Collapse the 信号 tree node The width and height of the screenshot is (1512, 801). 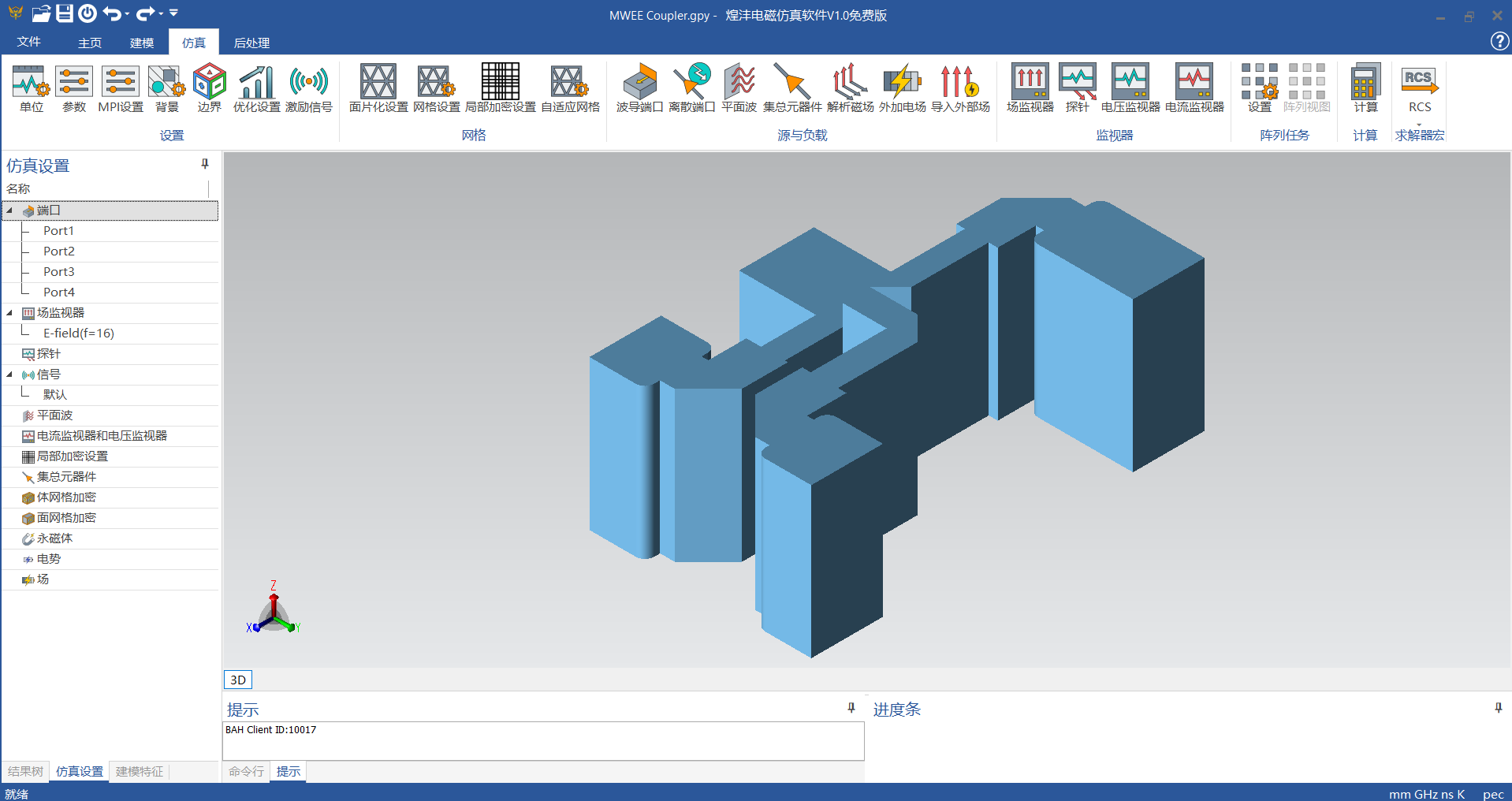point(10,374)
